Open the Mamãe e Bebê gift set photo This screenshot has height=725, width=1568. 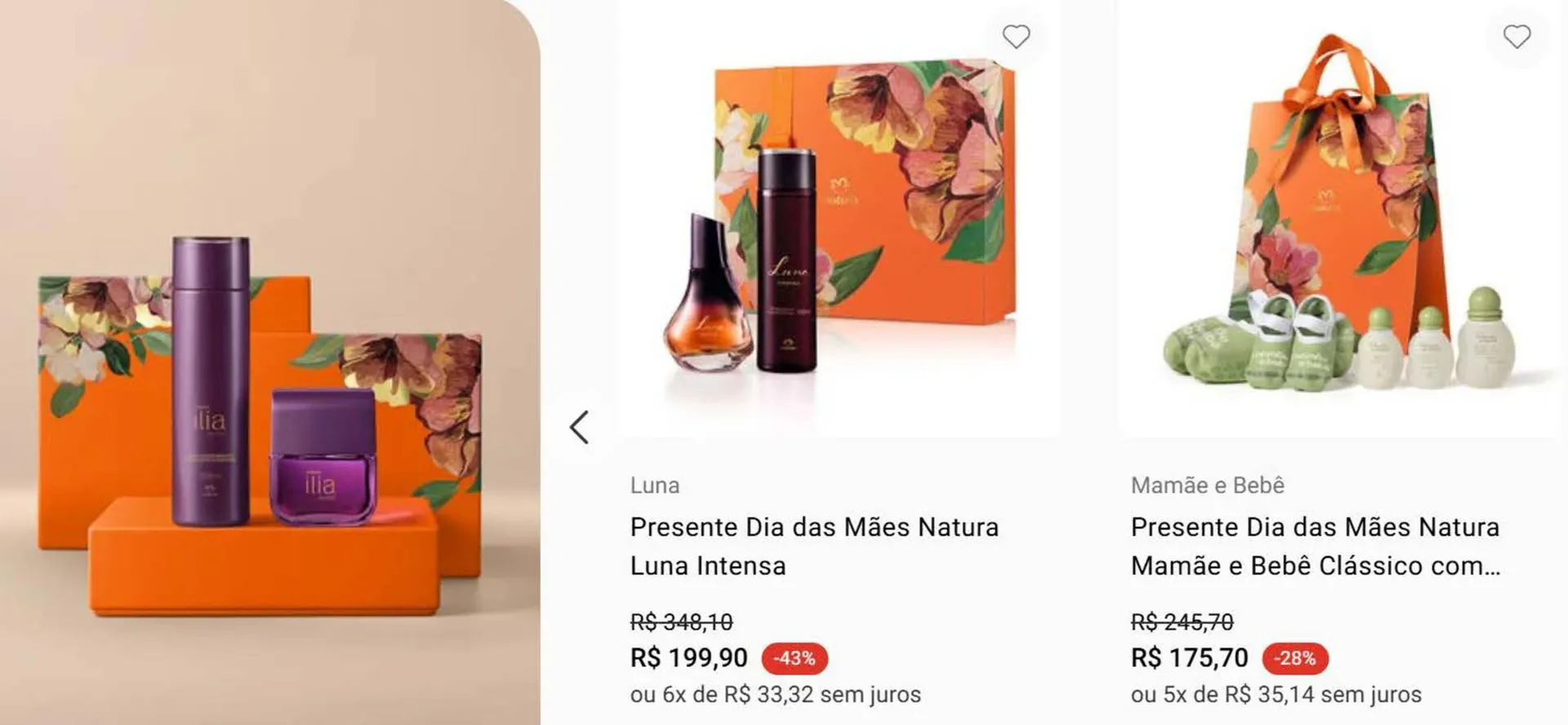coord(1339,220)
